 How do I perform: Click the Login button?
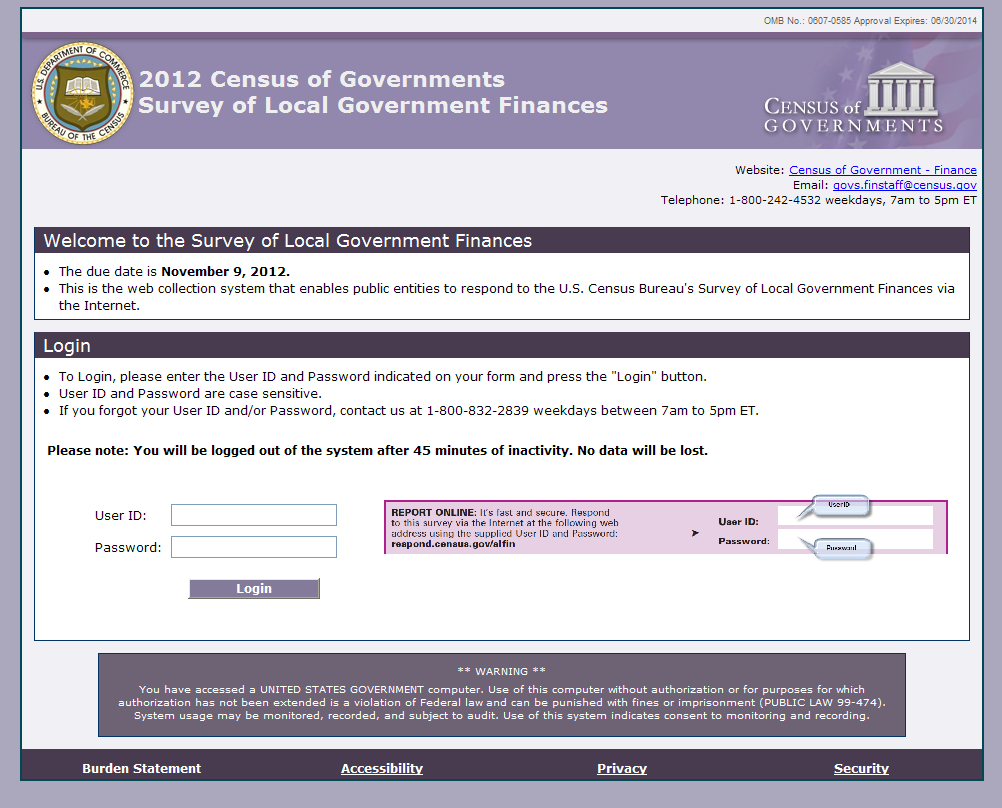click(254, 589)
